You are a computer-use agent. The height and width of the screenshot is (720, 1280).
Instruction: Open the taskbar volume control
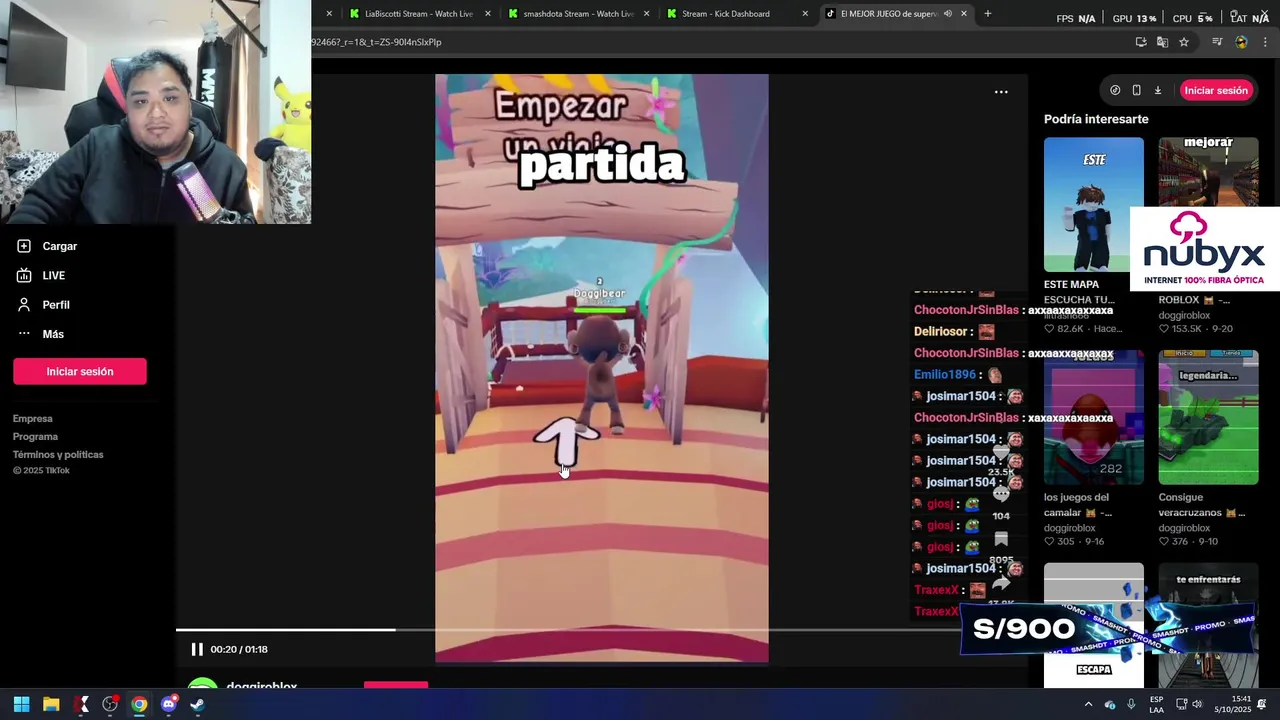click(1197, 704)
